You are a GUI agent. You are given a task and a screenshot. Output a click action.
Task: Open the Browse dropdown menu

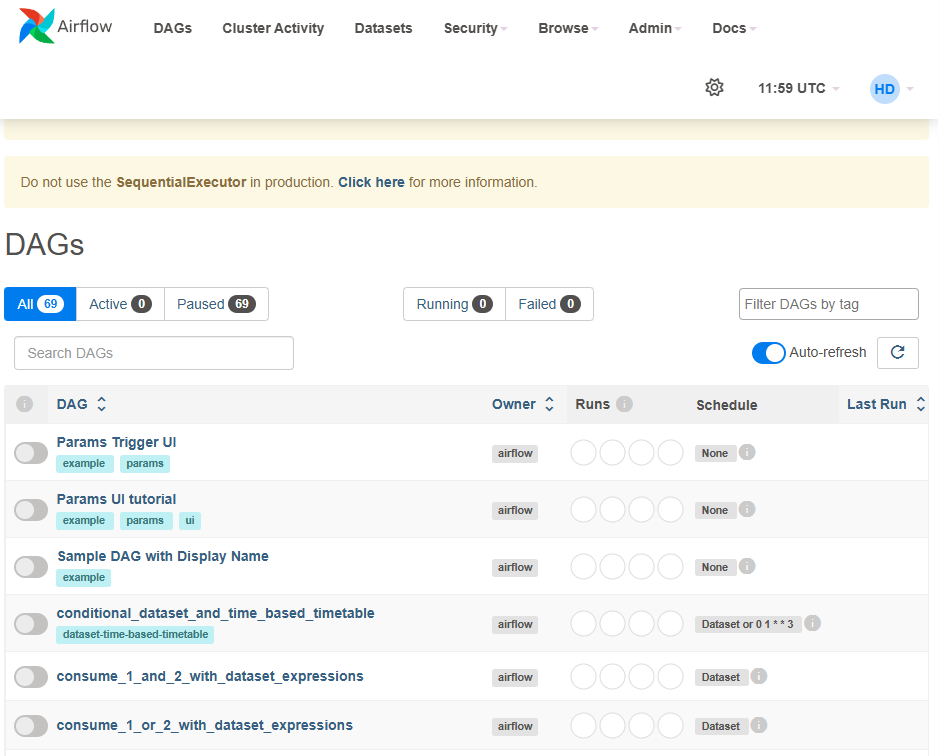click(568, 28)
